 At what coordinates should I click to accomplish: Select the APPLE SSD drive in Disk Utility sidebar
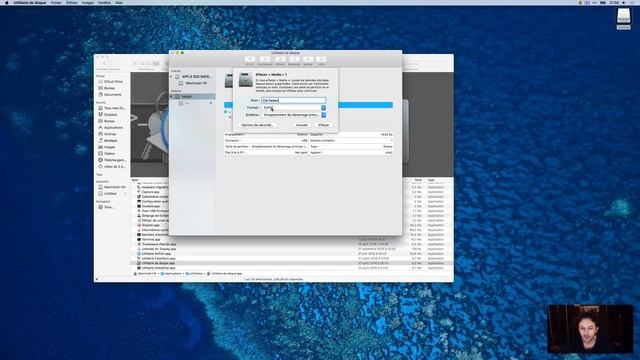193,76
